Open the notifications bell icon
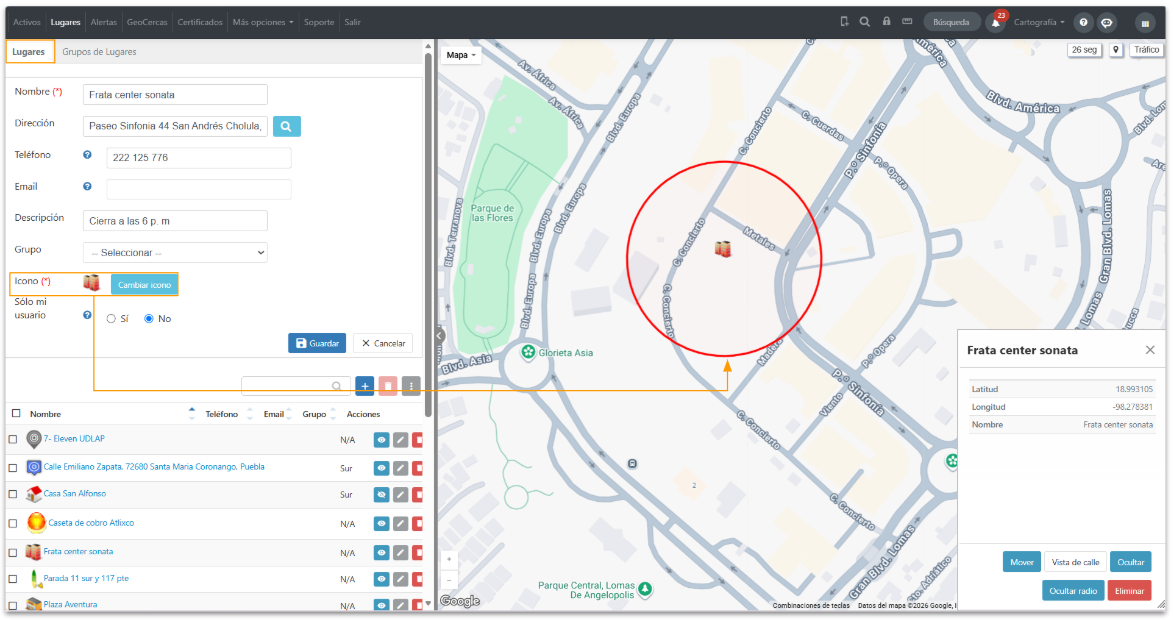The image size is (1174, 620). point(996,22)
